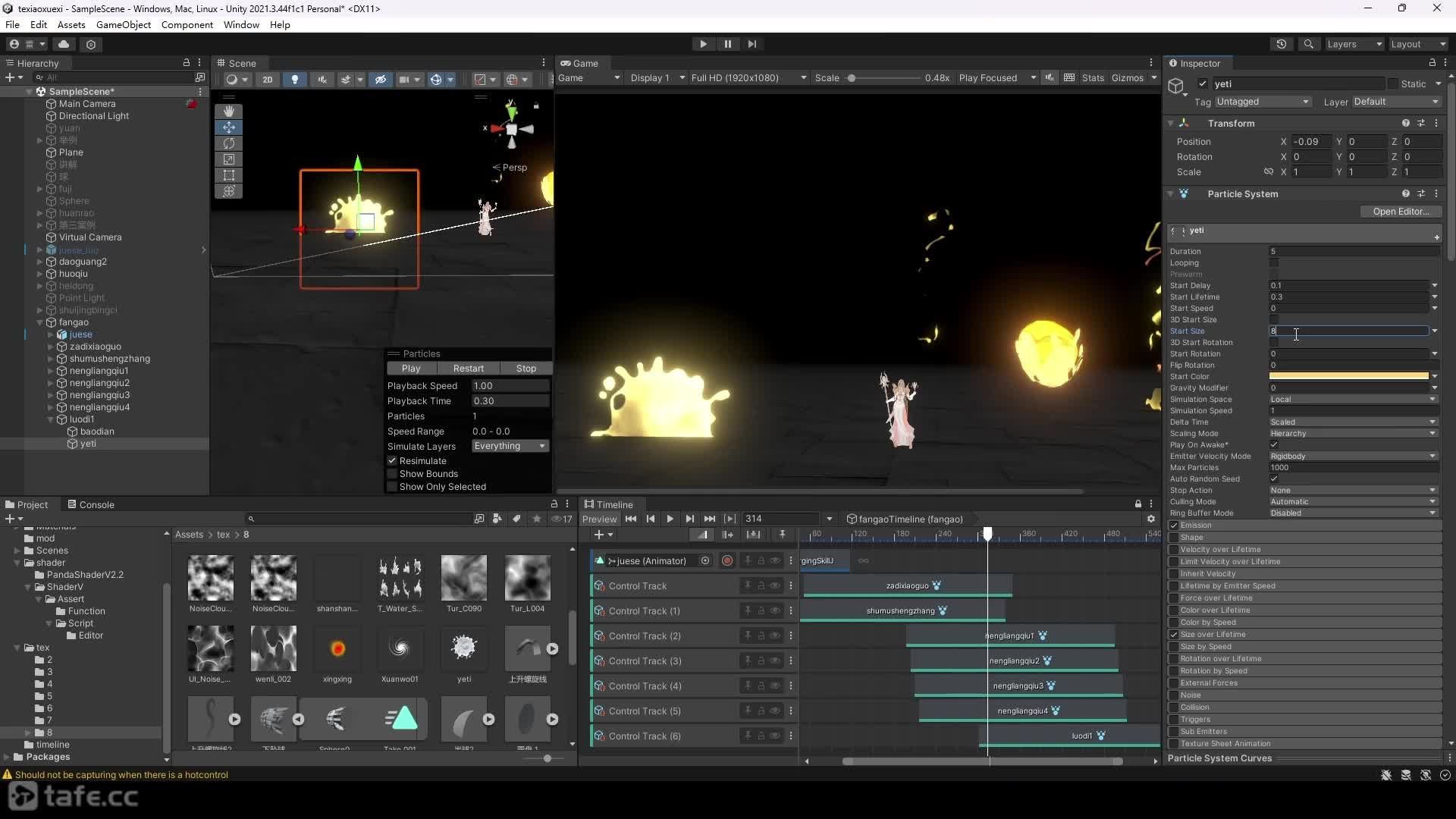Enable Show Bounds checkbox
1456x819 pixels.
pyautogui.click(x=392, y=474)
